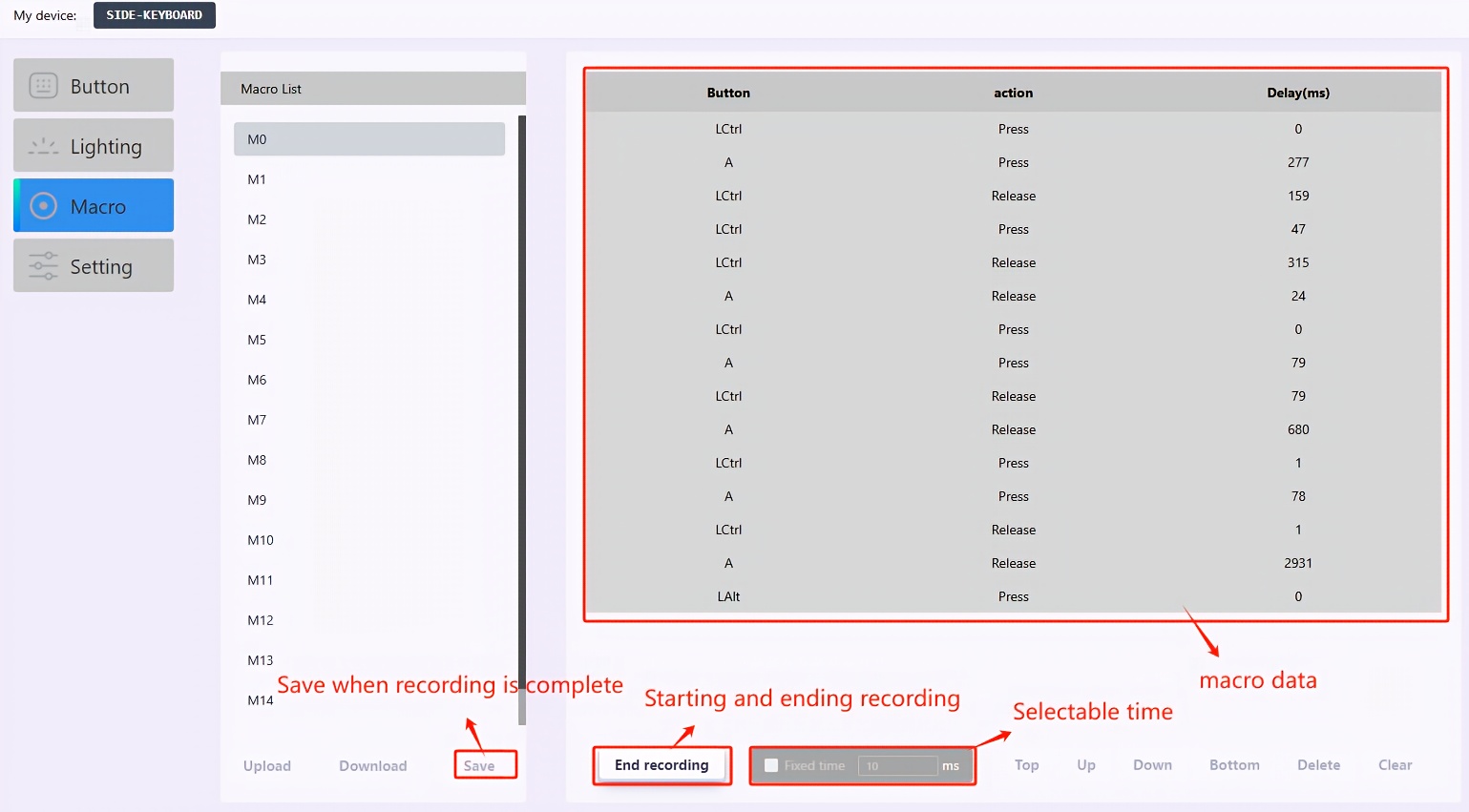Image resolution: width=1469 pixels, height=812 pixels.
Task: Select macro M14 entry
Action: point(261,700)
